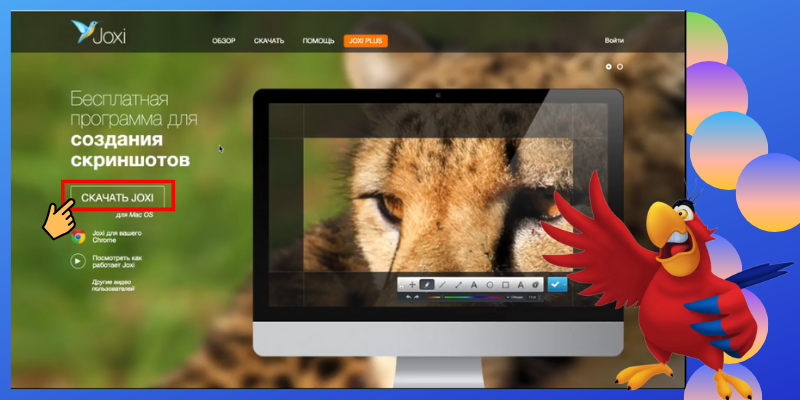Click the СКАЧАТЬ JOXI download button
The image size is (800, 400).
117,197
